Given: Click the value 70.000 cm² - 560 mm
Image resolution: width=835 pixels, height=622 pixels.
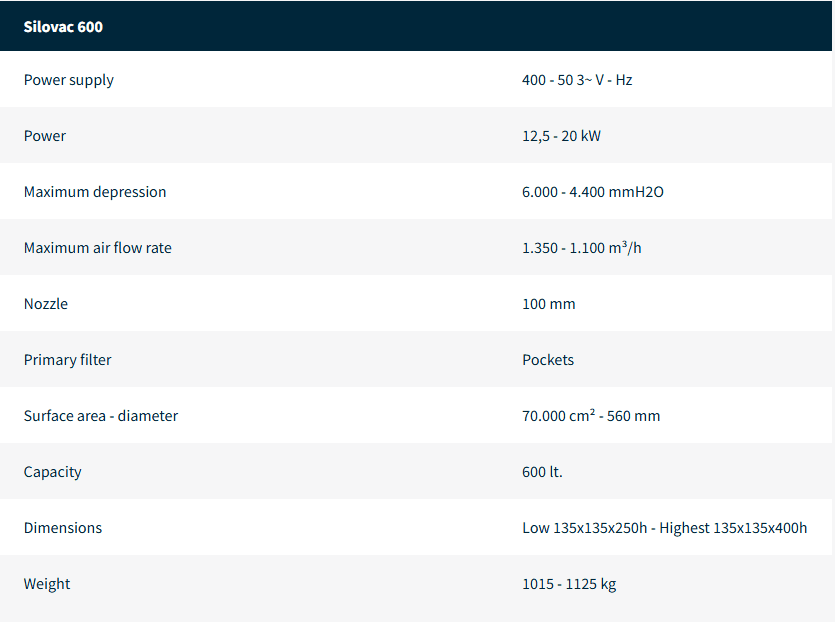Looking at the screenshot, I should (591, 415).
